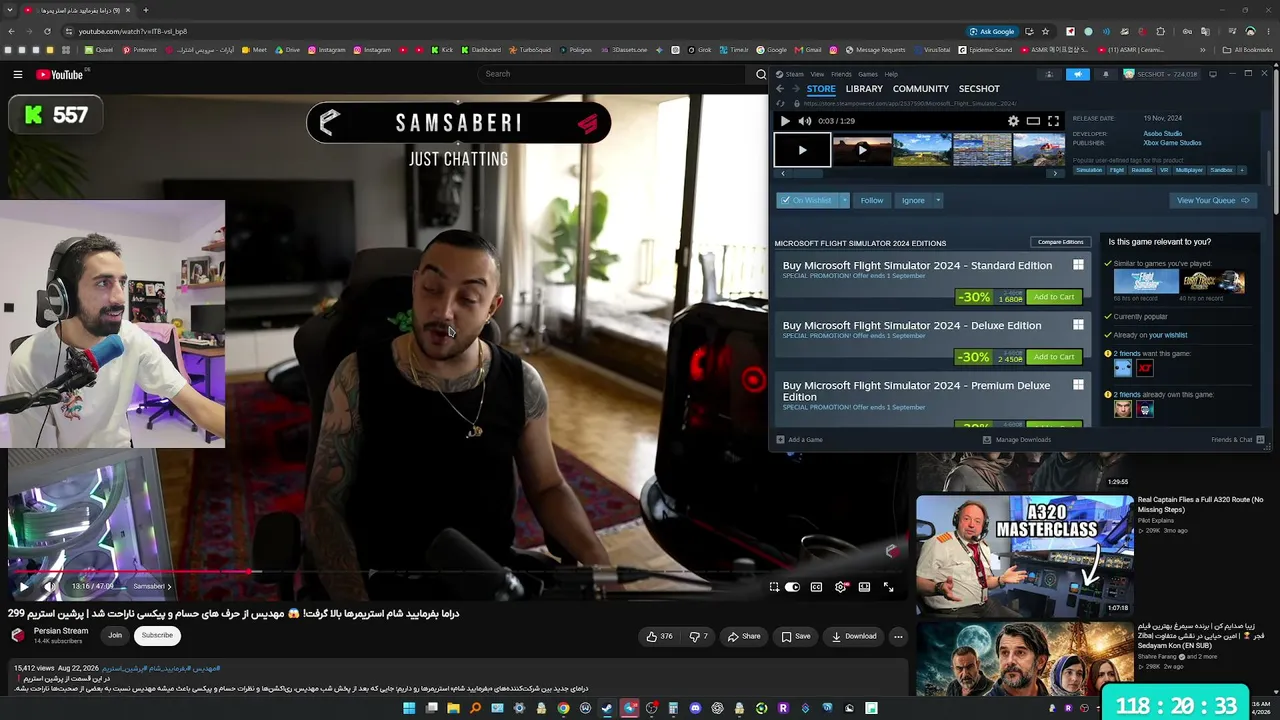Open the Steam menu
Viewport: 1280px width, 720px height.
tap(794, 74)
